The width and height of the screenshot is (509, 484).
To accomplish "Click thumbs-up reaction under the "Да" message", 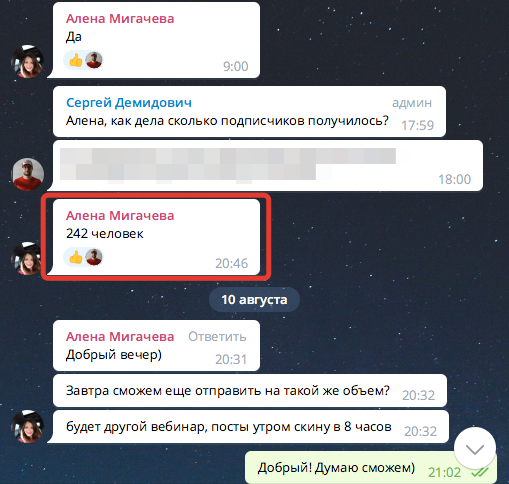I will coord(76,60).
